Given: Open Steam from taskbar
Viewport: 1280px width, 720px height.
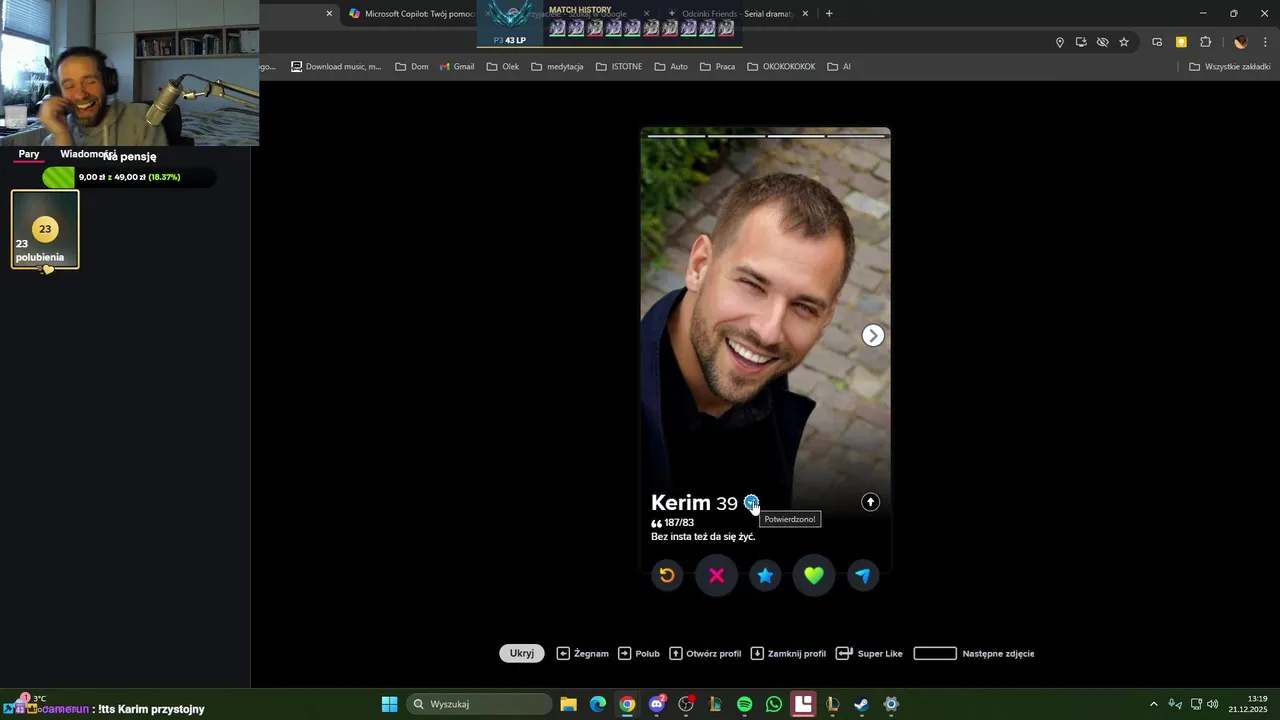Looking at the screenshot, I should pos(862,704).
